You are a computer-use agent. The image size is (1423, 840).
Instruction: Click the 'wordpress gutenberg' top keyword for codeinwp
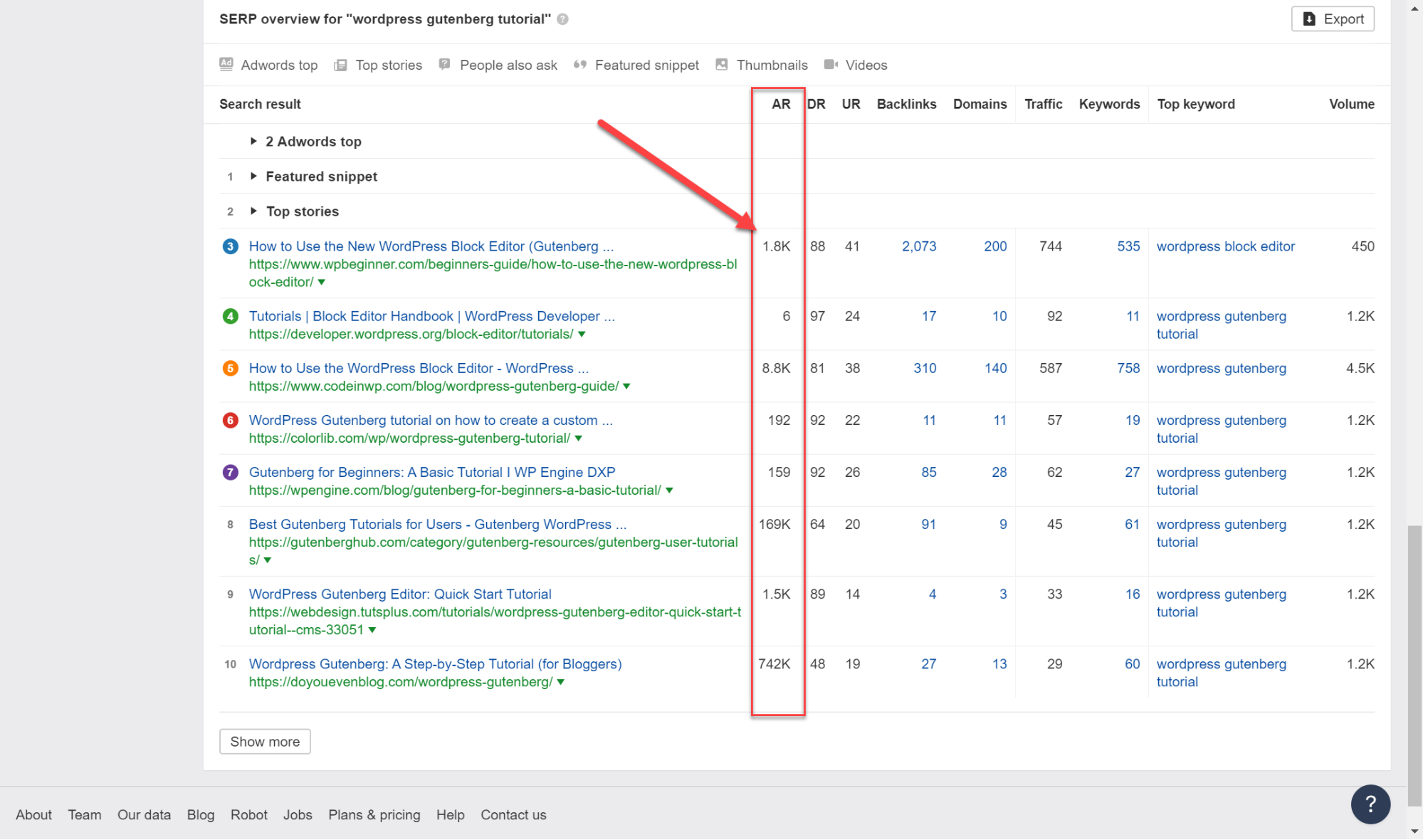click(1221, 368)
